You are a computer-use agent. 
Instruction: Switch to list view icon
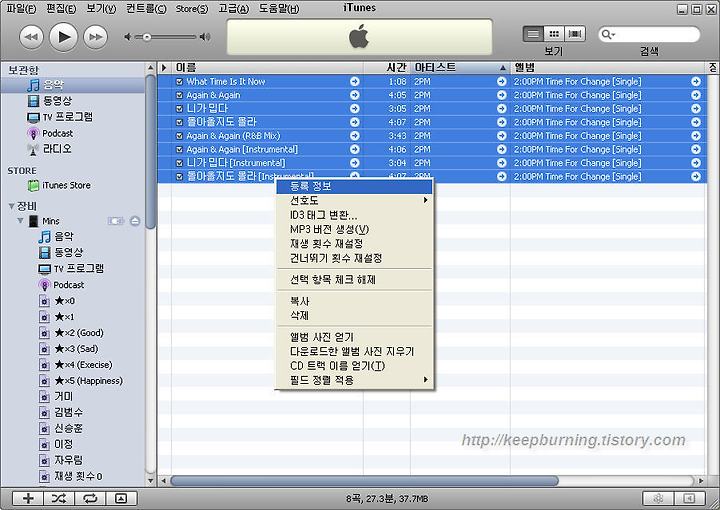pos(533,34)
